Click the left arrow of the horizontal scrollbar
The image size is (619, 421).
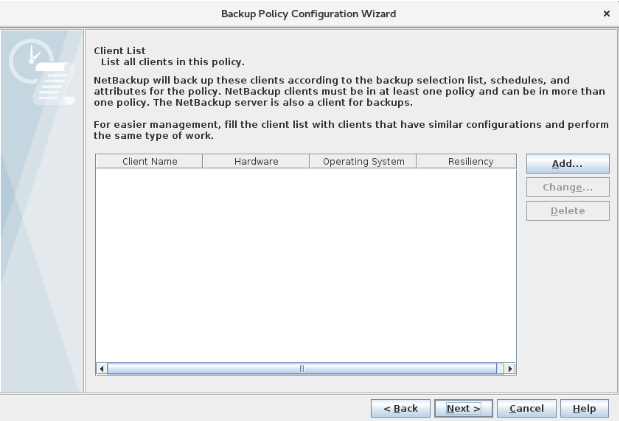101,368
